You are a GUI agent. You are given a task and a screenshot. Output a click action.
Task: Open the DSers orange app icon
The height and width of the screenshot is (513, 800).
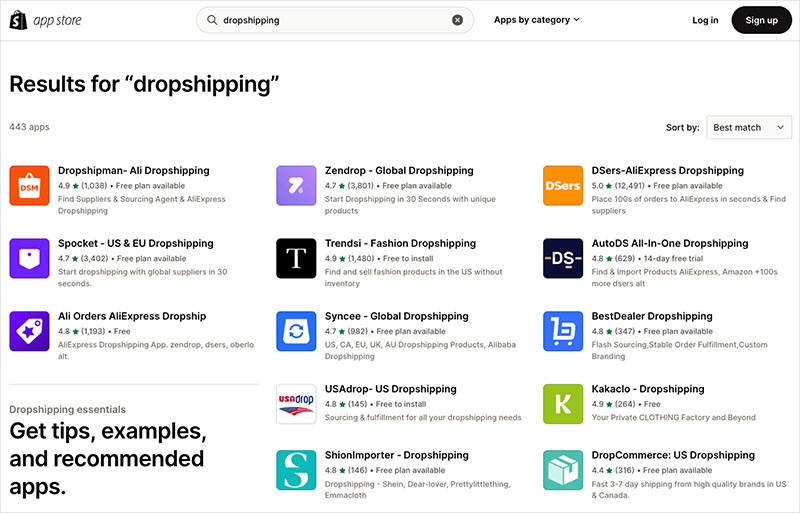point(563,185)
